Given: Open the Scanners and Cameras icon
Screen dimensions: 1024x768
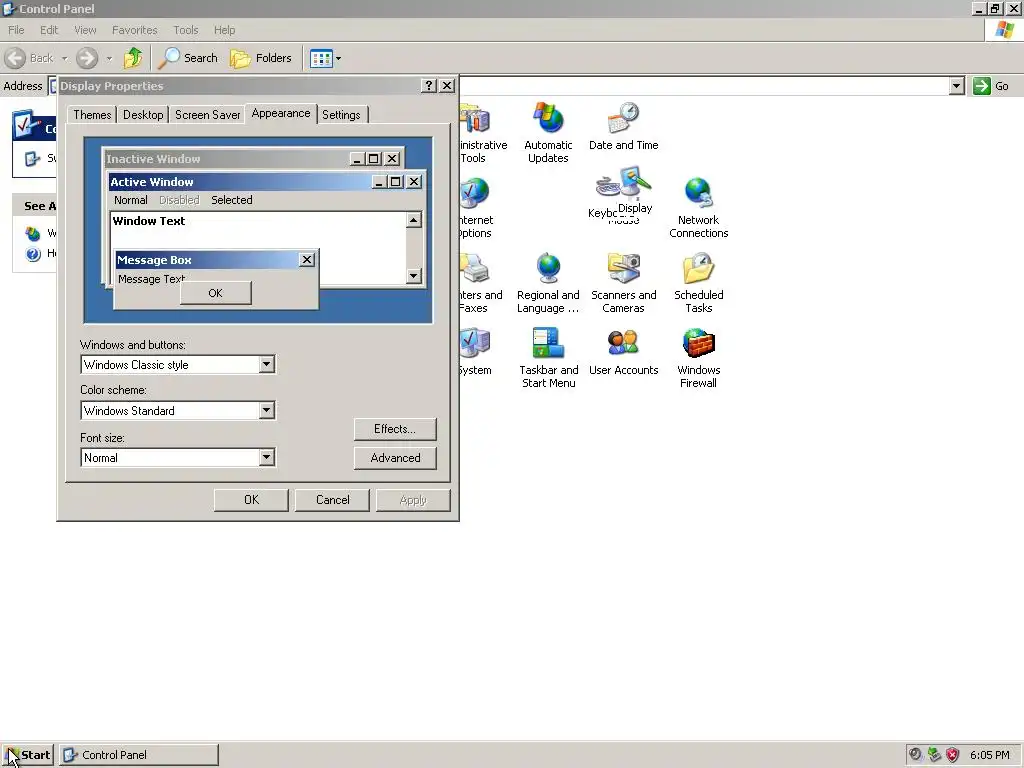Looking at the screenshot, I should (x=623, y=283).
